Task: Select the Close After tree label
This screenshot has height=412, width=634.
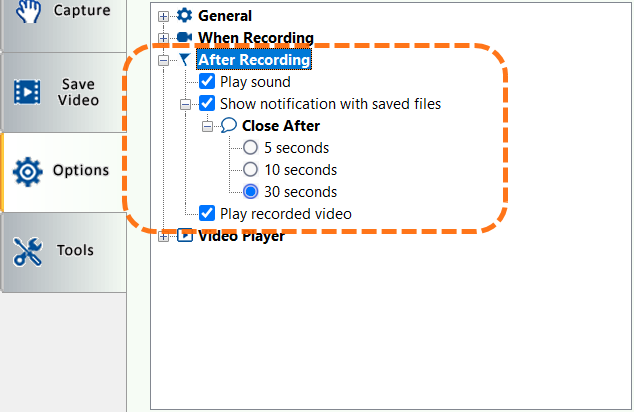Action: (x=281, y=126)
